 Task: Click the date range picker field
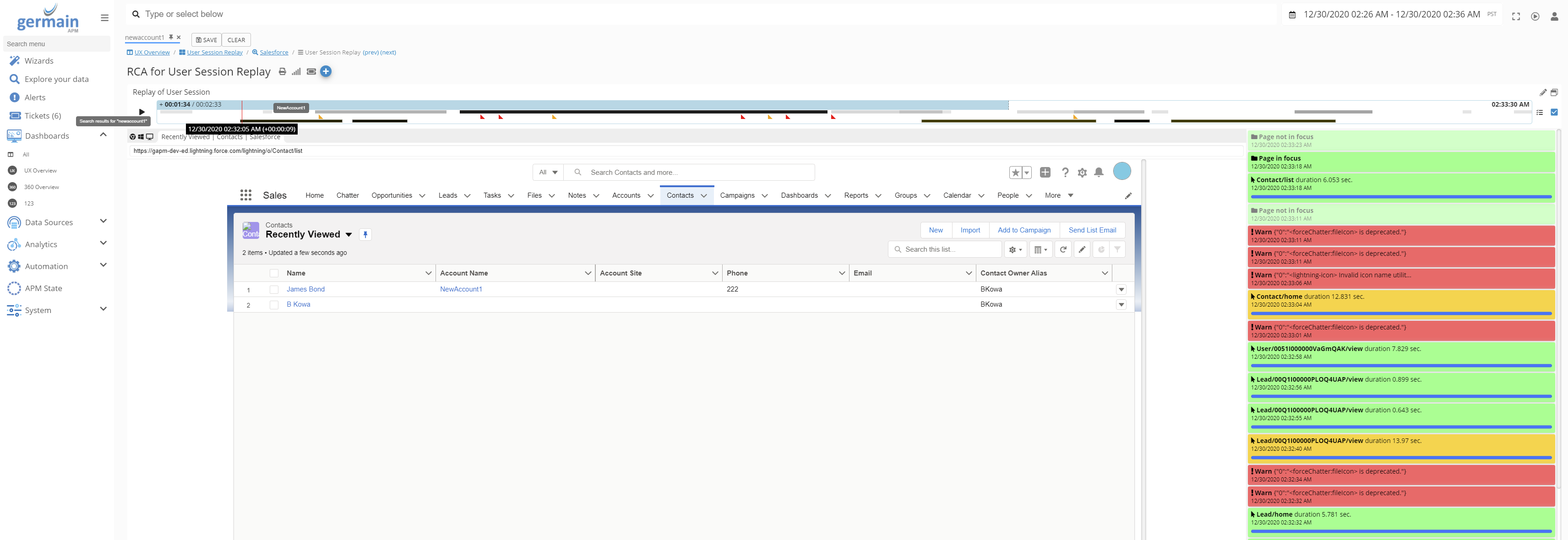1391,15
